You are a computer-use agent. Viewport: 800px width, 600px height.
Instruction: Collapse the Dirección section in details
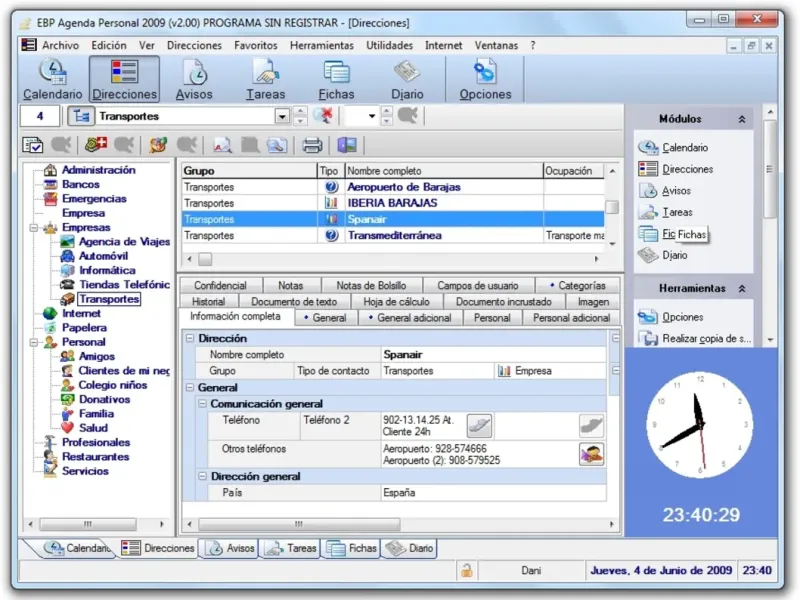pyautogui.click(x=190, y=339)
